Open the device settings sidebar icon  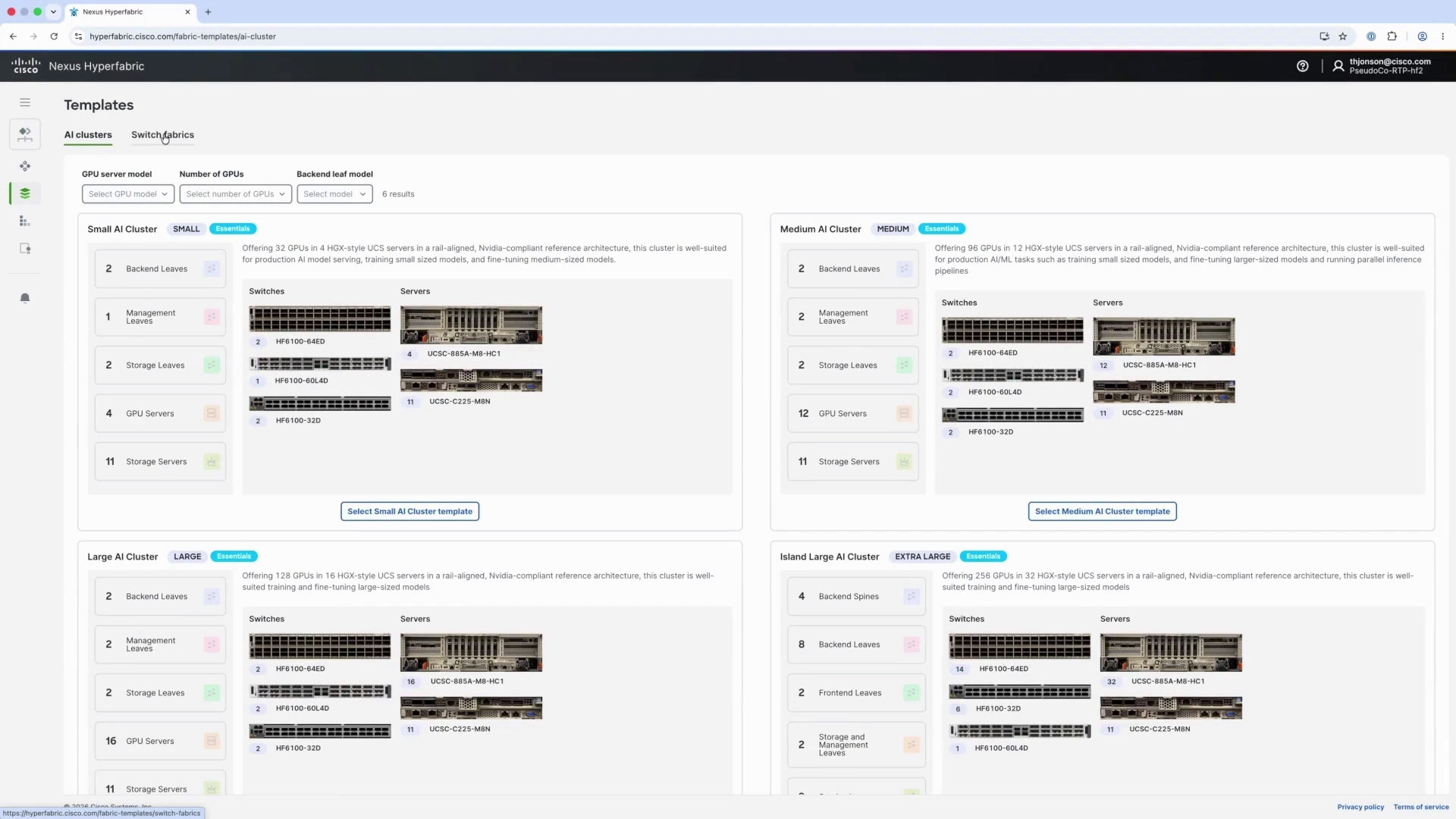[25, 249]
